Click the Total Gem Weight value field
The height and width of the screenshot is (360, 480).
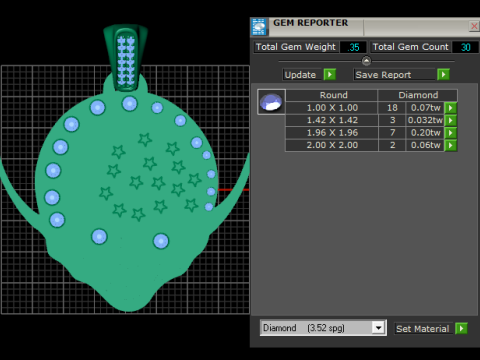pyautogui.click(x=353, y=47)
